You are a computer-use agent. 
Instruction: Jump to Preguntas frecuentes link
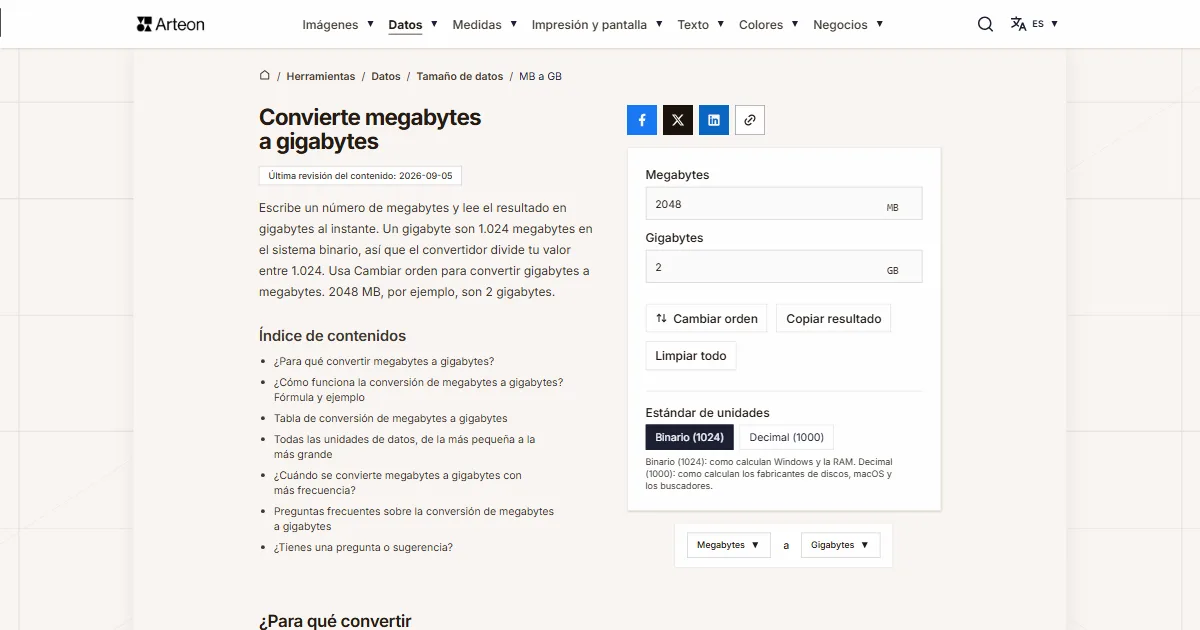(x=414, y=518)
